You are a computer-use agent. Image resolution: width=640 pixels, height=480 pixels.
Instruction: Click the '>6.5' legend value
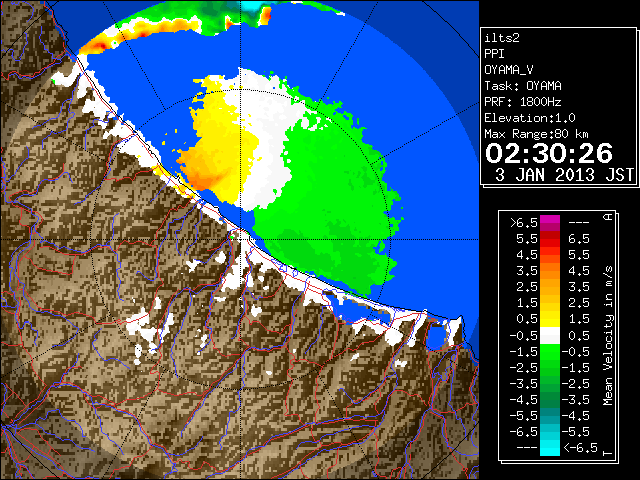click(x=524, y=223)
